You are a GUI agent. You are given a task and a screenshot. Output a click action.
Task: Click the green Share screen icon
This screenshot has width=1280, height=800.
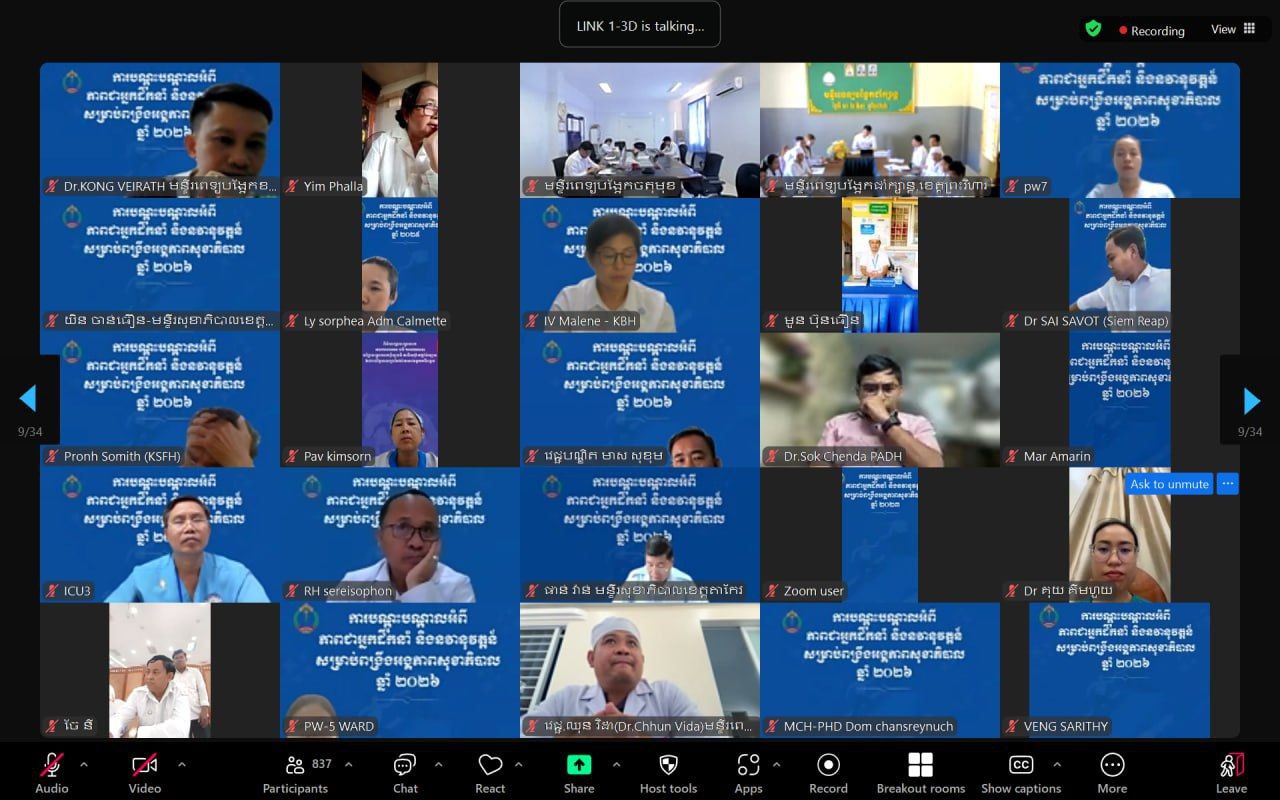(x=578, y=765)
